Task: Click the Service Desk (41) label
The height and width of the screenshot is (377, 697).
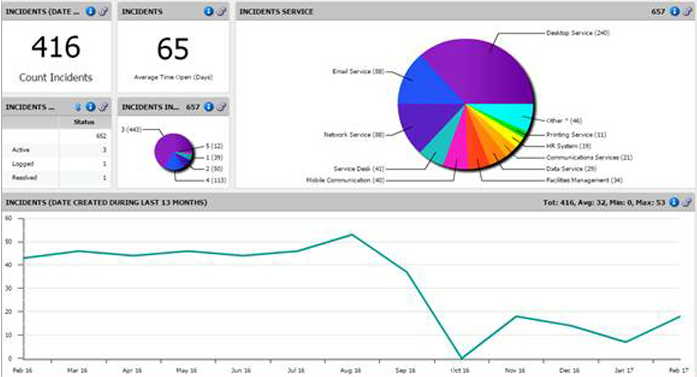Action: [x=359, y=169]
